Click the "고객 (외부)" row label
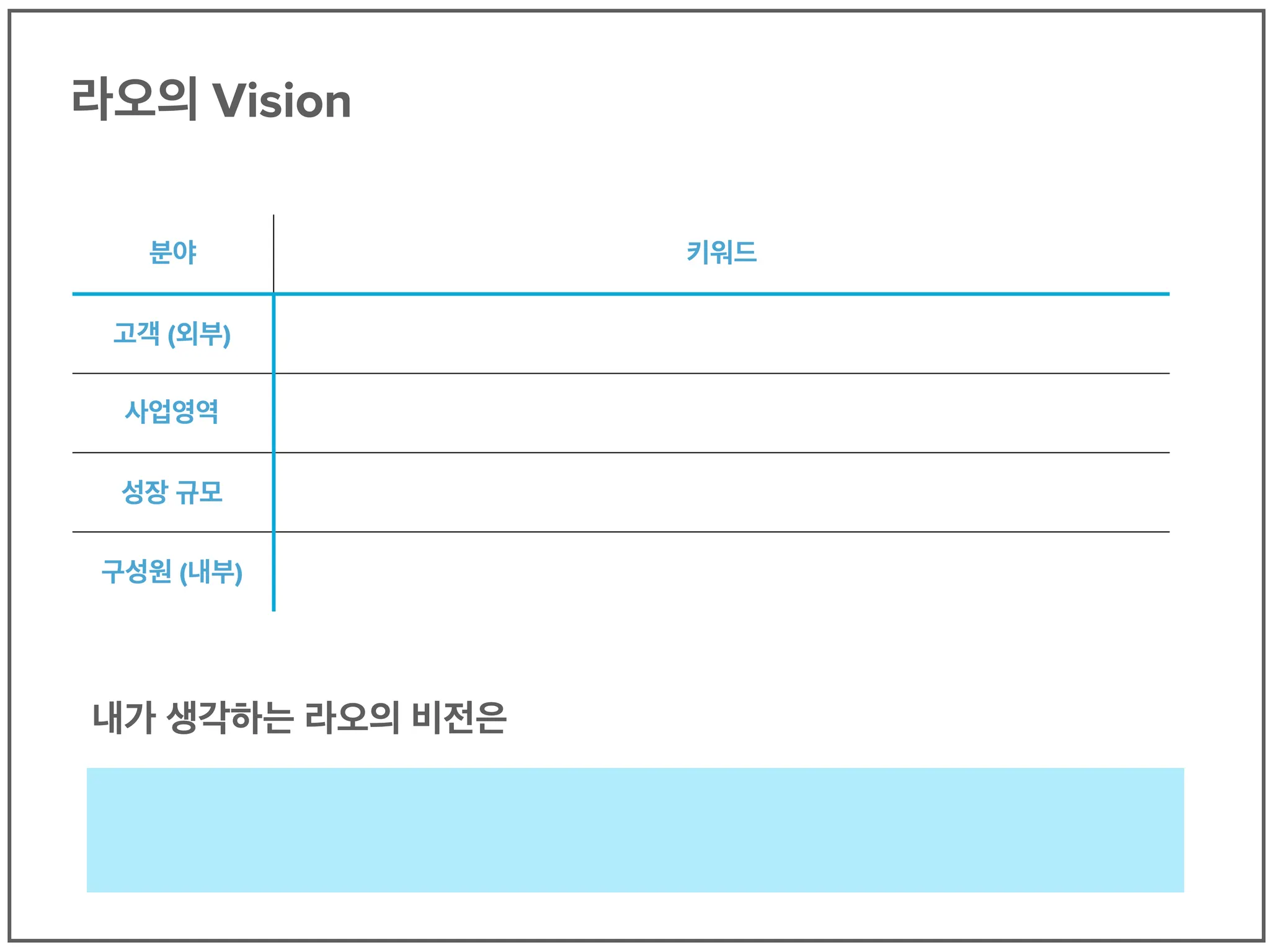Image resolution: width=1270 pixels, height=952 pixels. point(172,333)
